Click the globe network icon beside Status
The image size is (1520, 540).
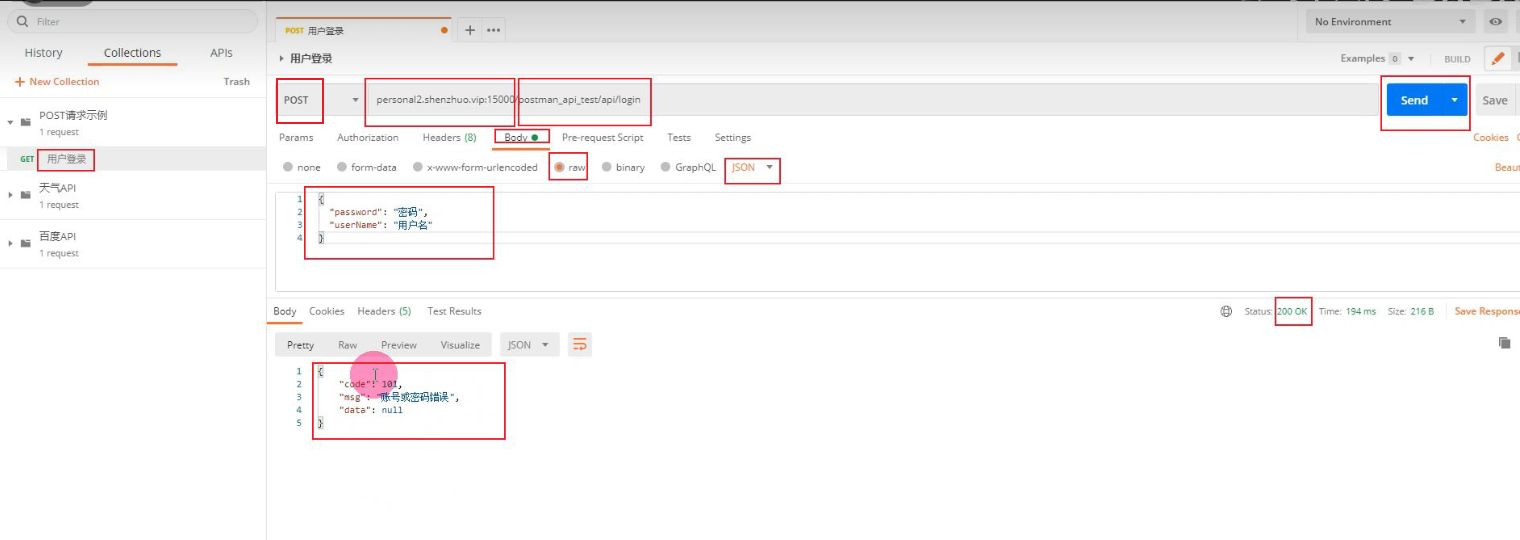[x=1226, y=312]
